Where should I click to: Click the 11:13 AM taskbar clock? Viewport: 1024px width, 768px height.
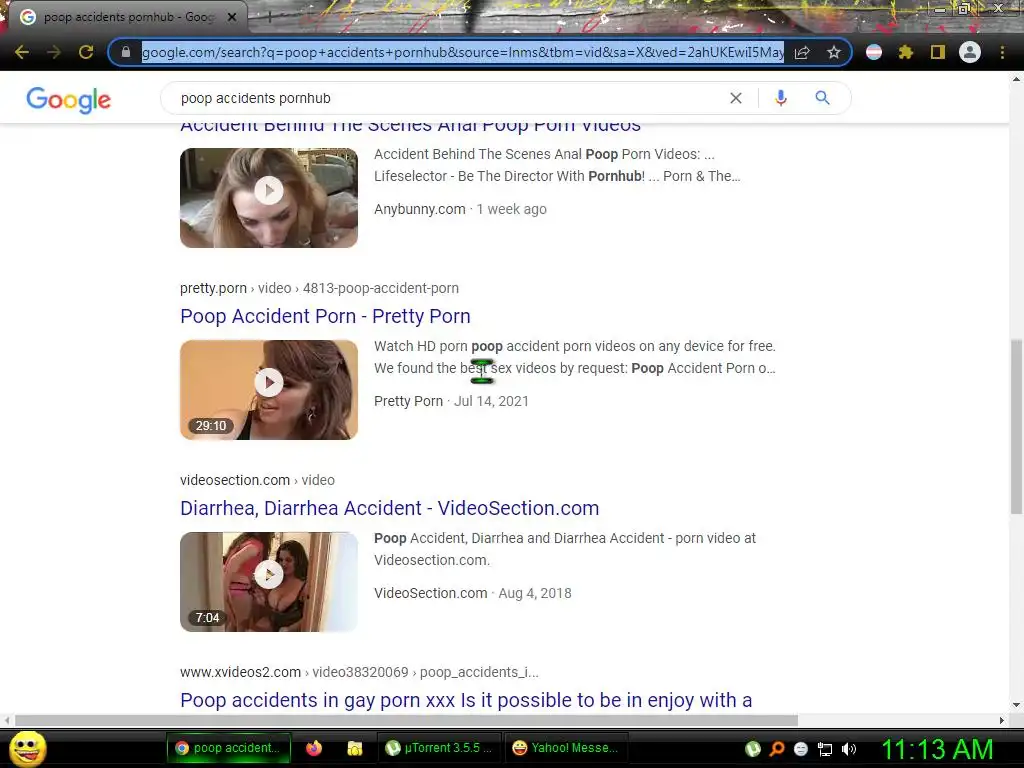click(938, 749)
